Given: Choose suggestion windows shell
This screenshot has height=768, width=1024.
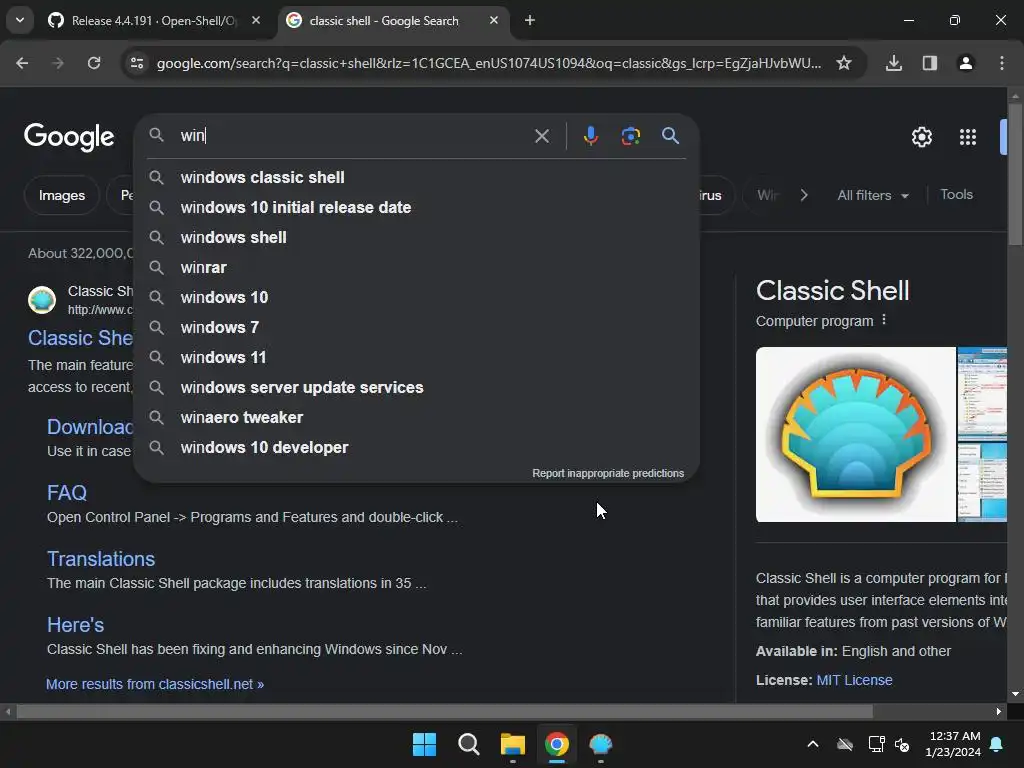Looking at the screenshot, I should (x=417, y=238).
